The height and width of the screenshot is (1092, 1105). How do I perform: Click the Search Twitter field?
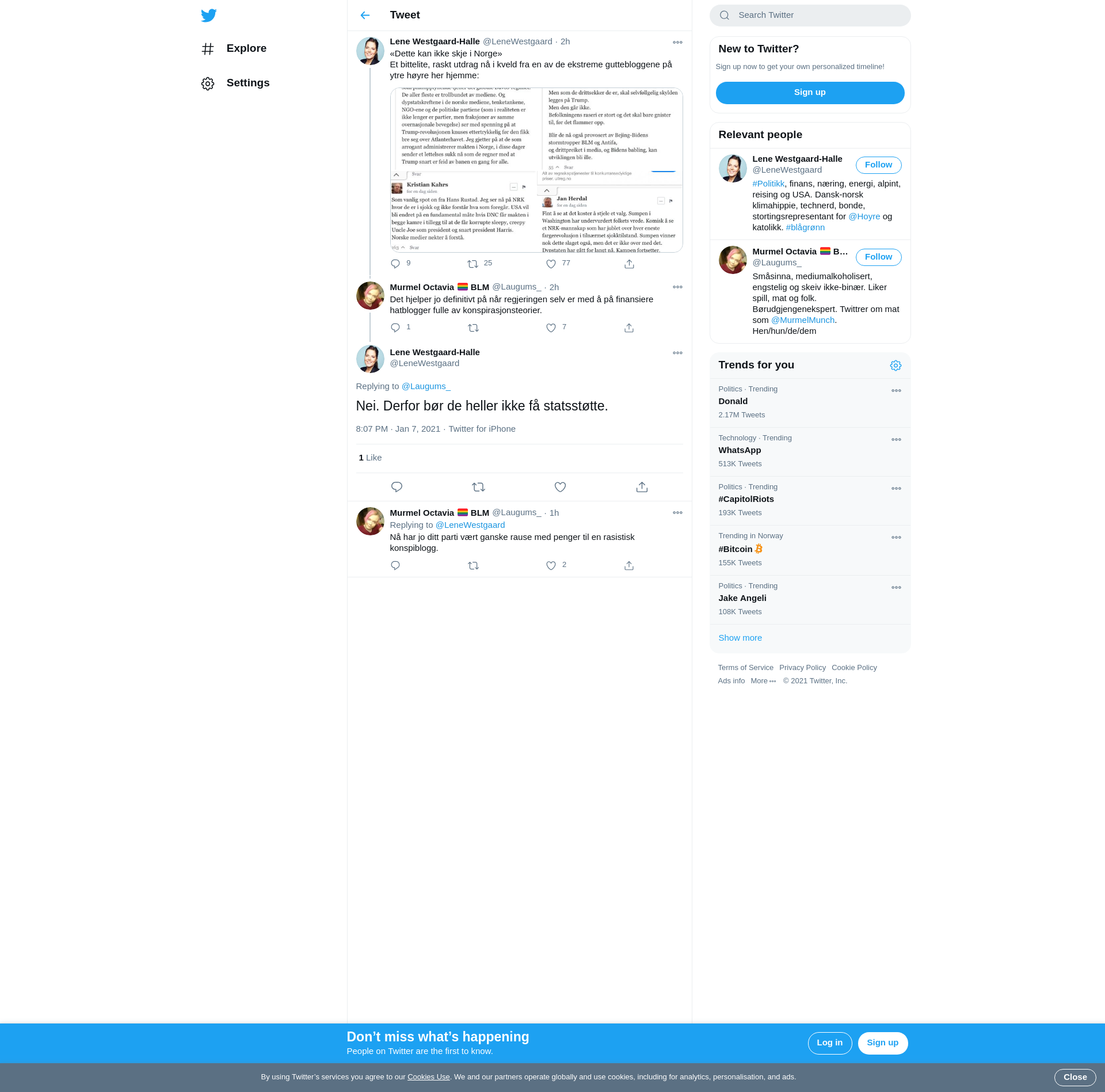(x=810, y=16)
